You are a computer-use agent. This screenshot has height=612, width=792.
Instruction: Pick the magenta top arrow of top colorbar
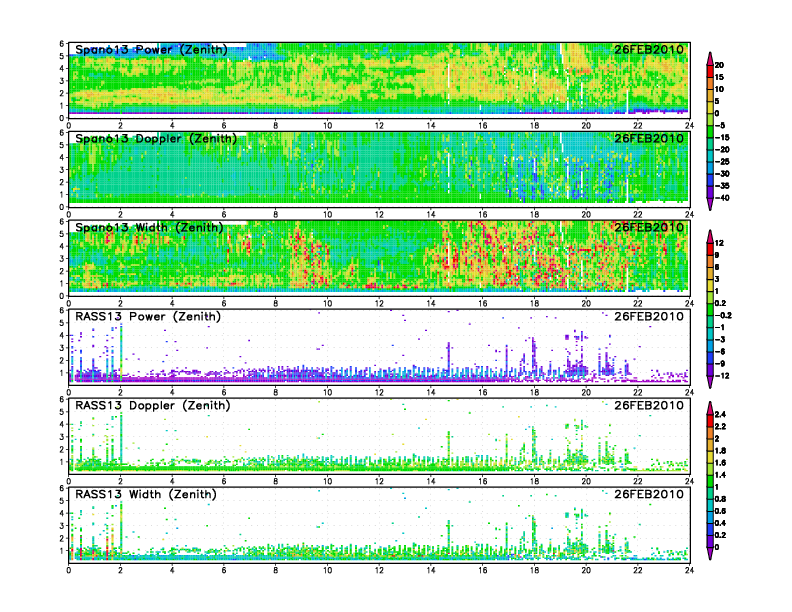click(710, 58)
